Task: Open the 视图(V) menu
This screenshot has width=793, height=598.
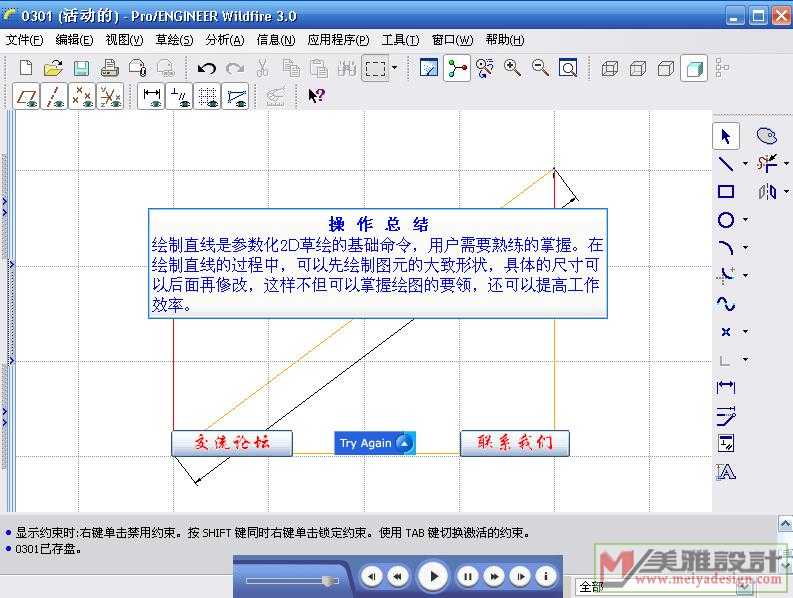Action: [124, 40]
